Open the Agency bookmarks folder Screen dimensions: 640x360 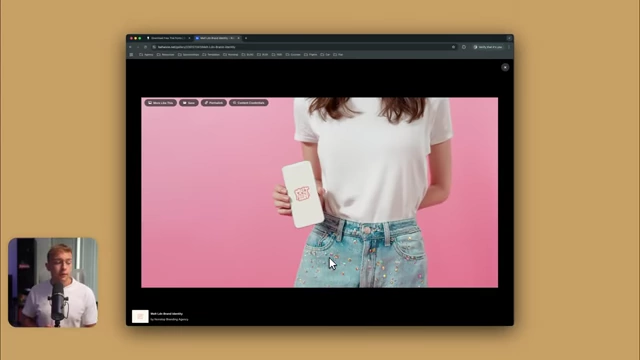(146, 54)
